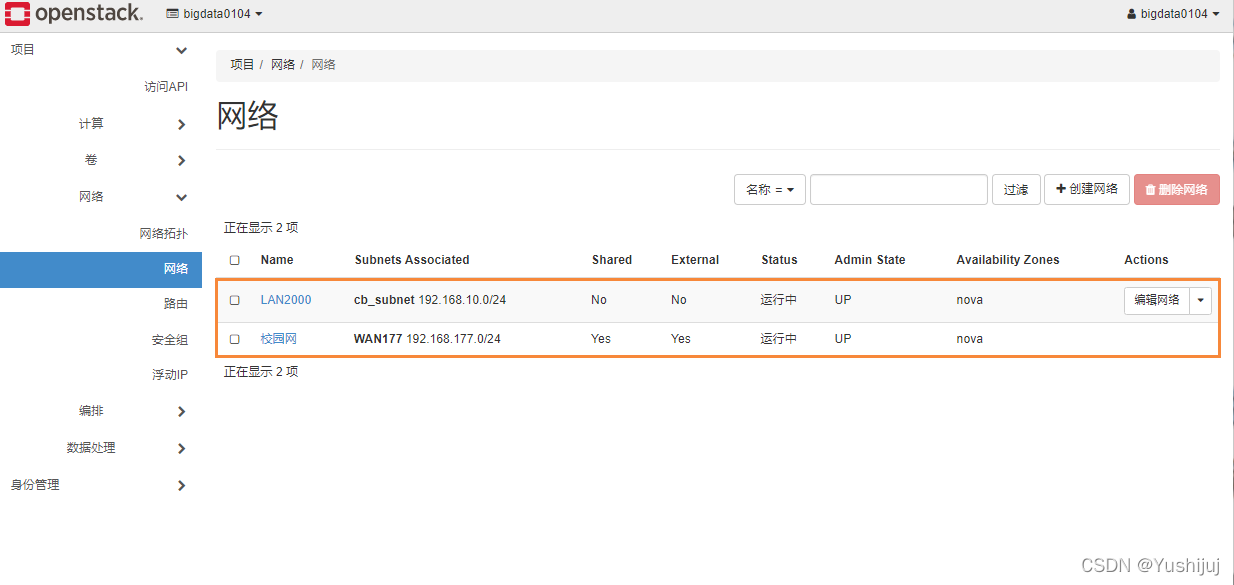Click the nova zone in LAN2000 row
Image resolution: width=1234 pixels, height=585 pixels.
(x=970, y=300)
